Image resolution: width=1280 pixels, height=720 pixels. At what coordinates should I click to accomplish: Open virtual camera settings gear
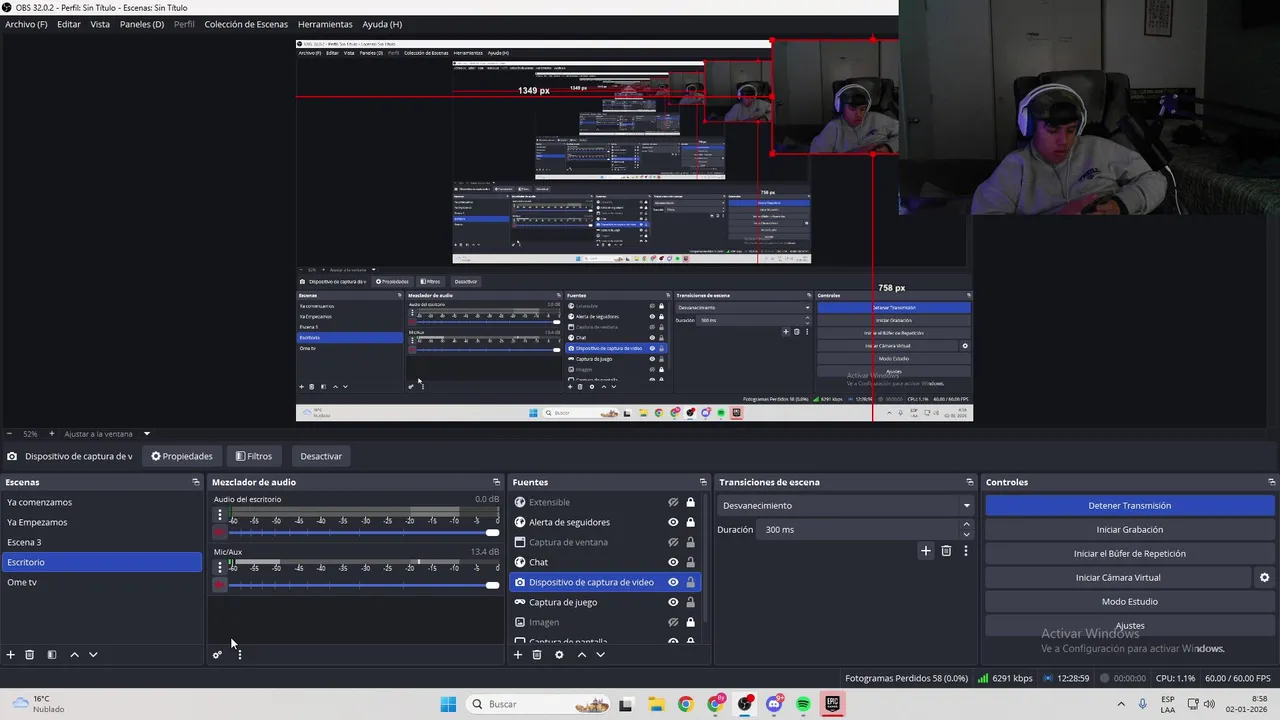tap(1264, 578)
